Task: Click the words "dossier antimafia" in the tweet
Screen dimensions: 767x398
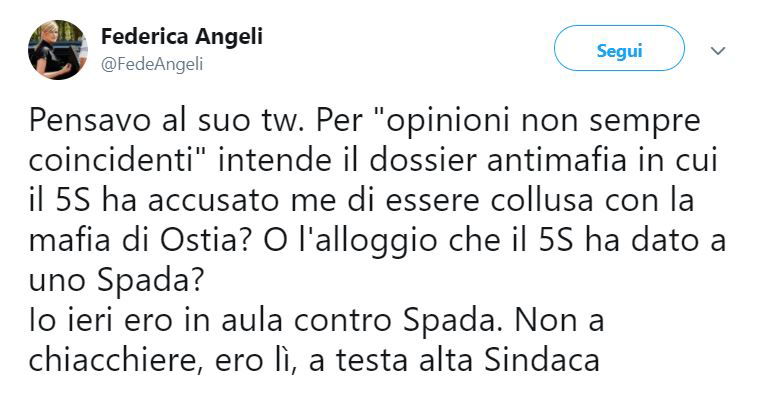Action: [x=498, y=160]
